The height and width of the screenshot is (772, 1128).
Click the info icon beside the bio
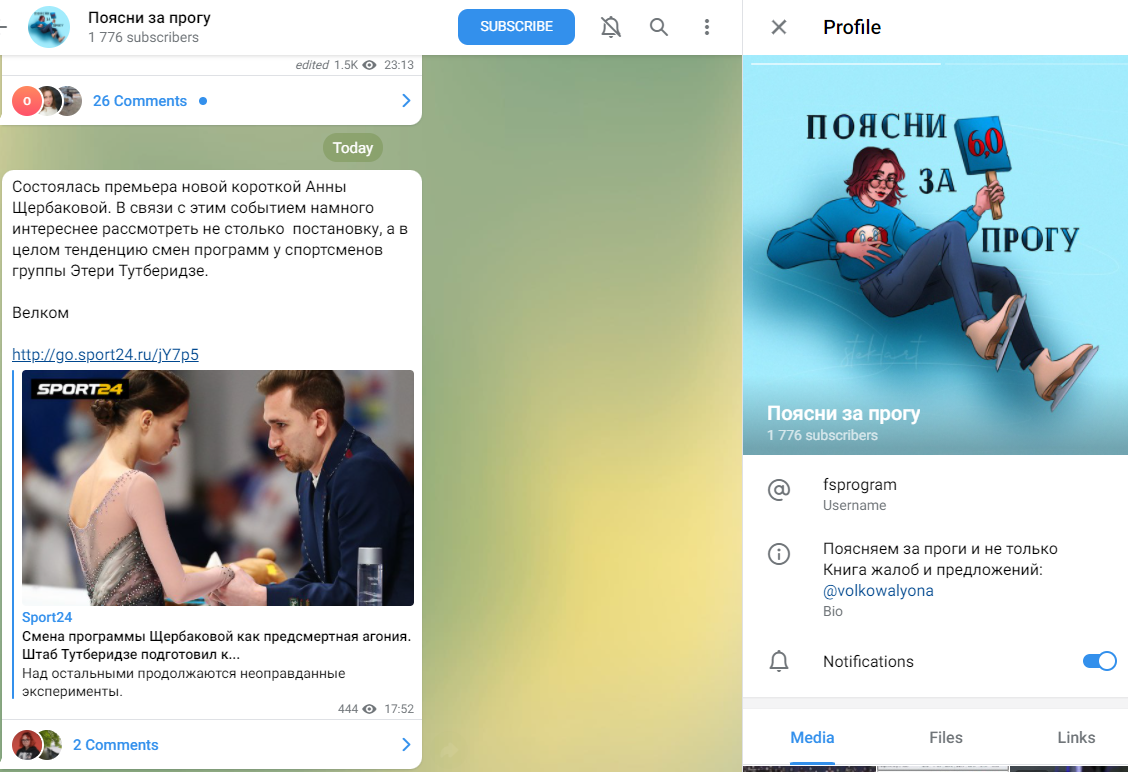point(778,554)
